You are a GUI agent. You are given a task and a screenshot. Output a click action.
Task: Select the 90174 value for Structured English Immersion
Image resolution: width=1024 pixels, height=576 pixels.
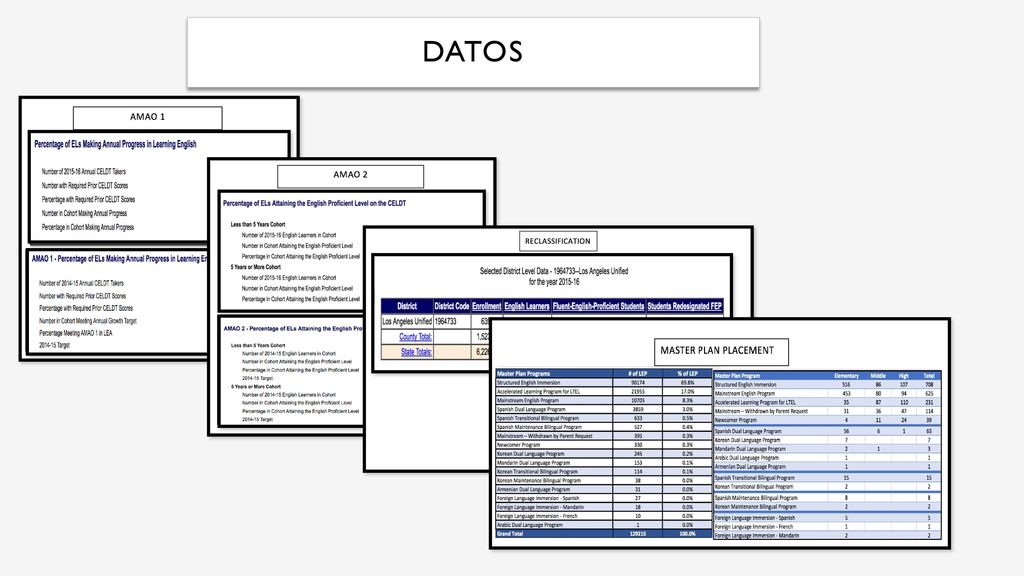click(637, 383)
